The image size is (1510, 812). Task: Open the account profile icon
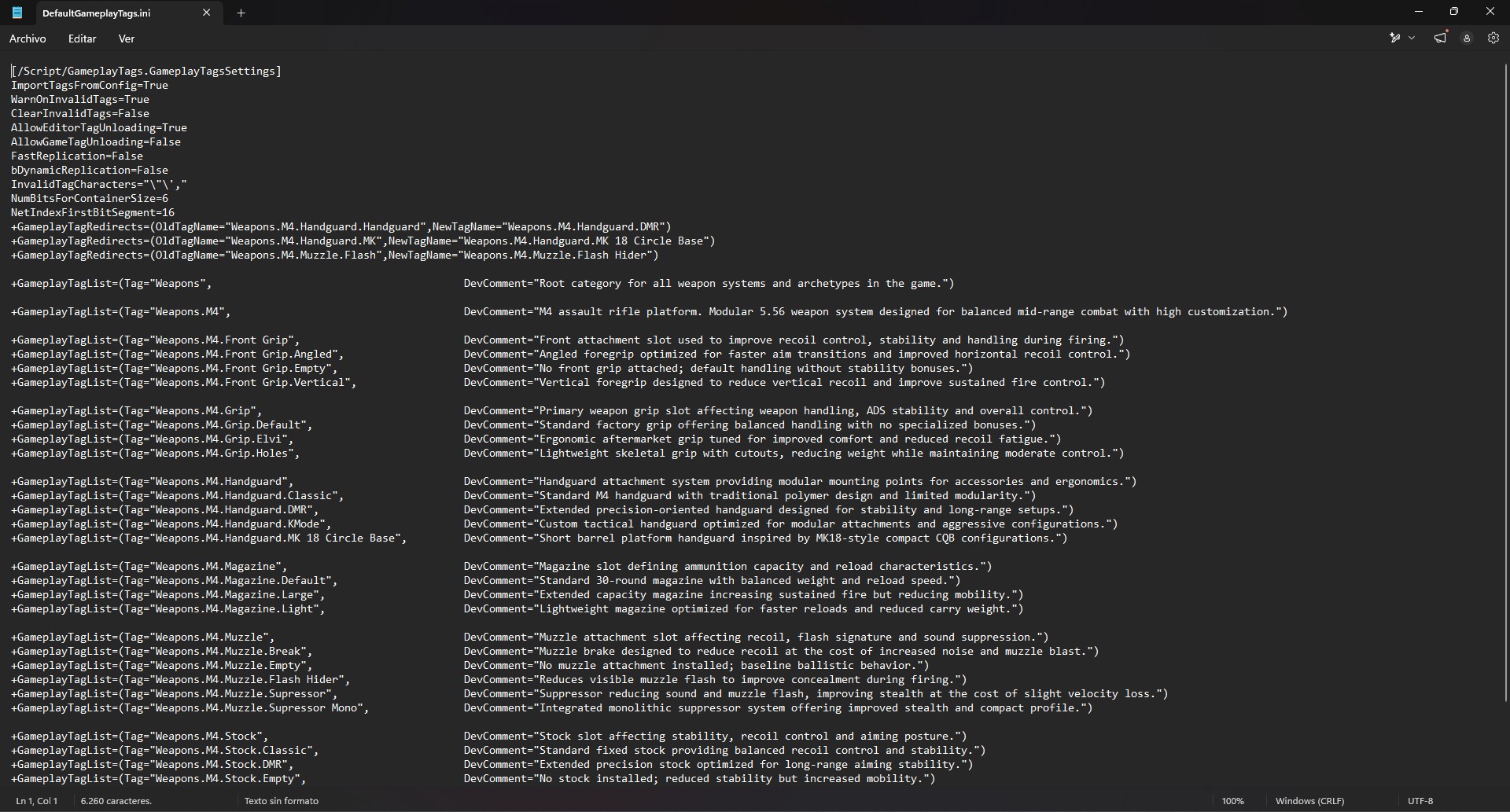[x=1467, y=38]
